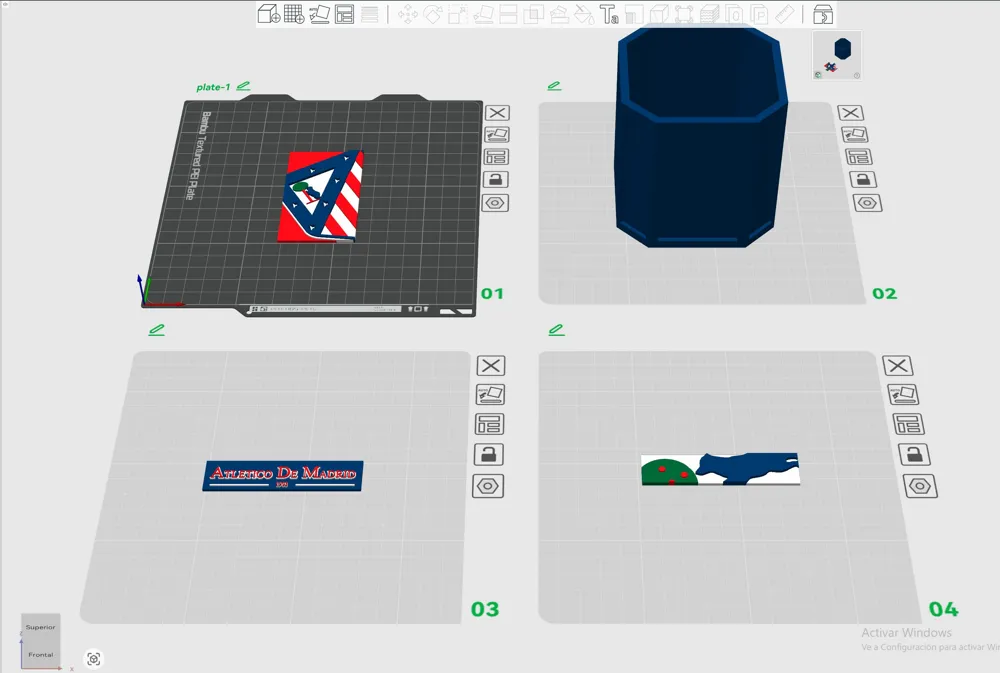Select the Measure ruler tool

(x=784, y=13)
